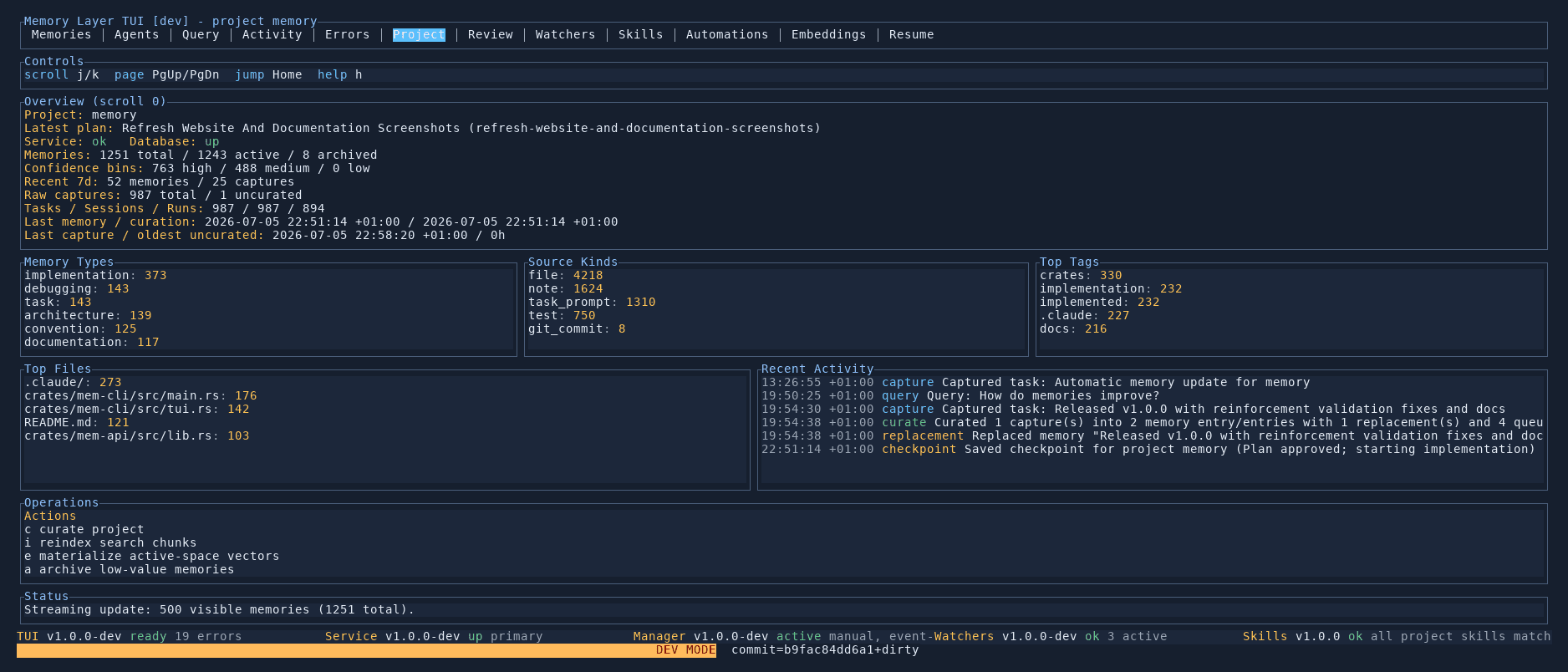Viewport: 1568px width, 672px height.
Task: Select 'convention: 125' memory type
Action: point(80,328)
